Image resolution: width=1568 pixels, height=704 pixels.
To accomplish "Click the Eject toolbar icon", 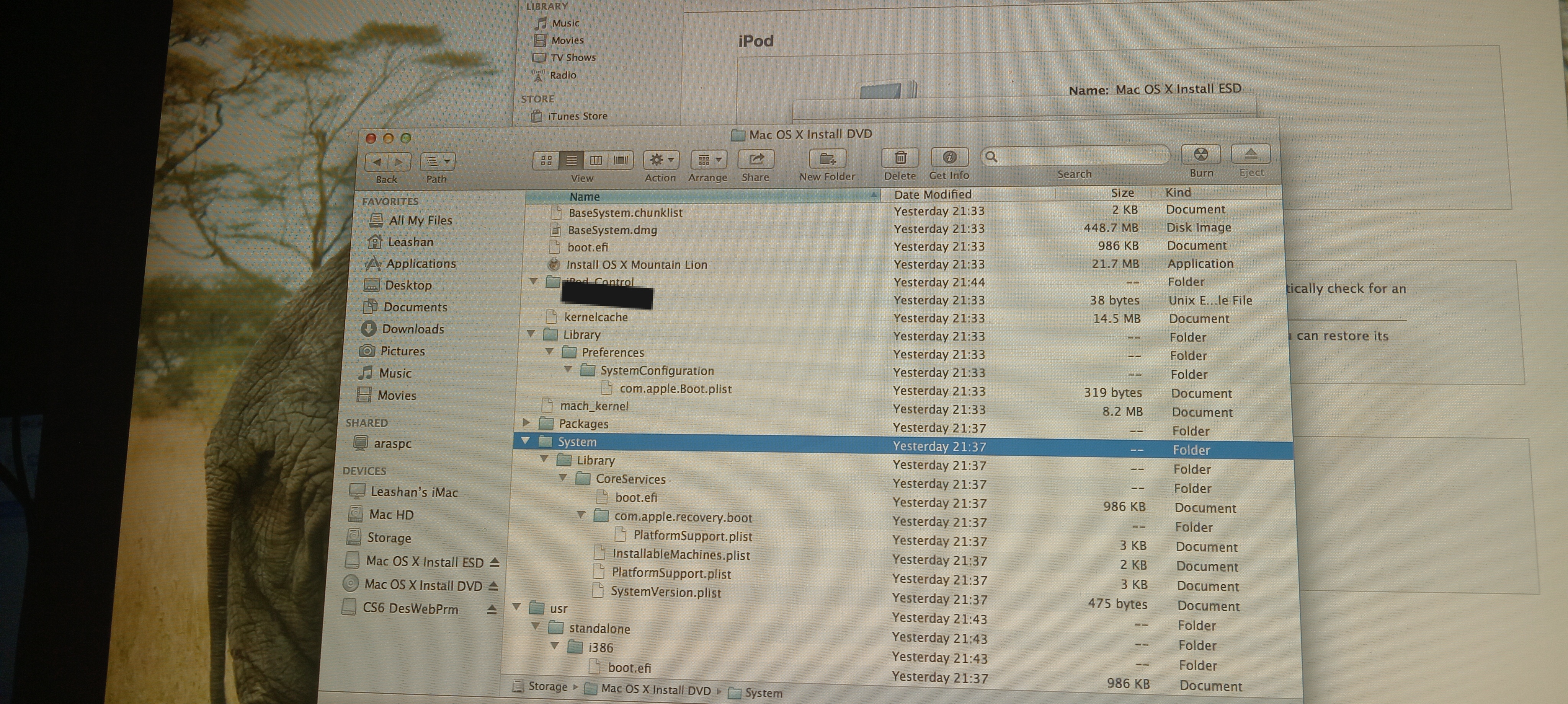I will [1250, 154].
